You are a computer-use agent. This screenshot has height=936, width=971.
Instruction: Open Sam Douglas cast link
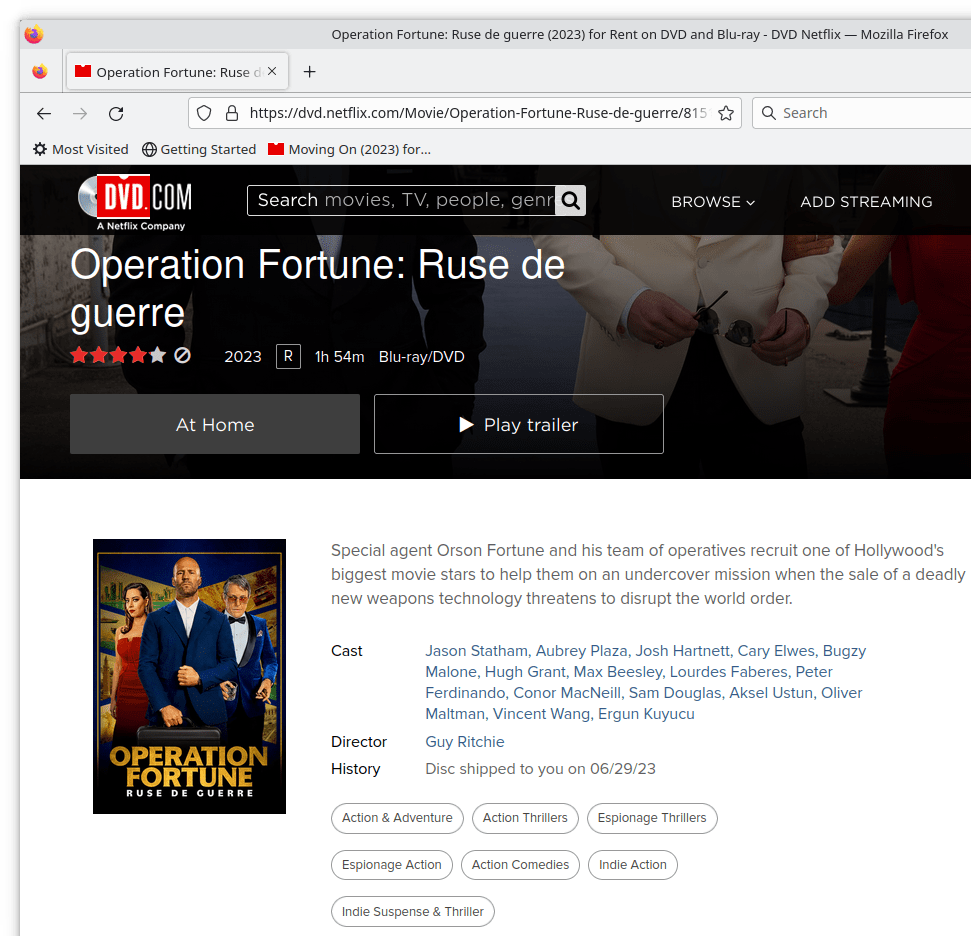674,693
